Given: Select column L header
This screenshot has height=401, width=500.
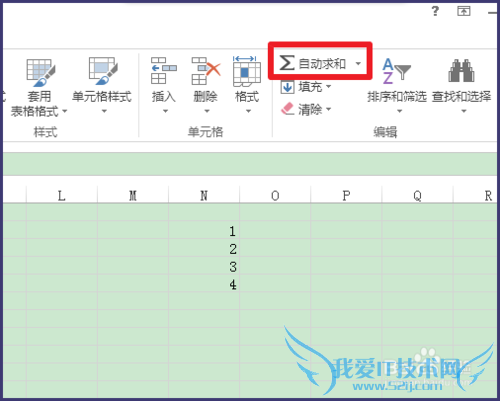Looking at the screenshot, I should [x=62, y=196].
